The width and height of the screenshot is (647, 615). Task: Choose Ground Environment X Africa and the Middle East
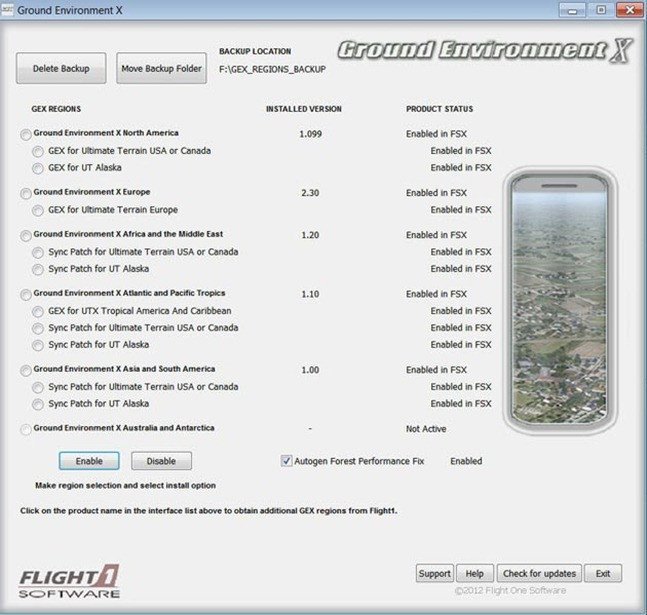tap(26, 236)
